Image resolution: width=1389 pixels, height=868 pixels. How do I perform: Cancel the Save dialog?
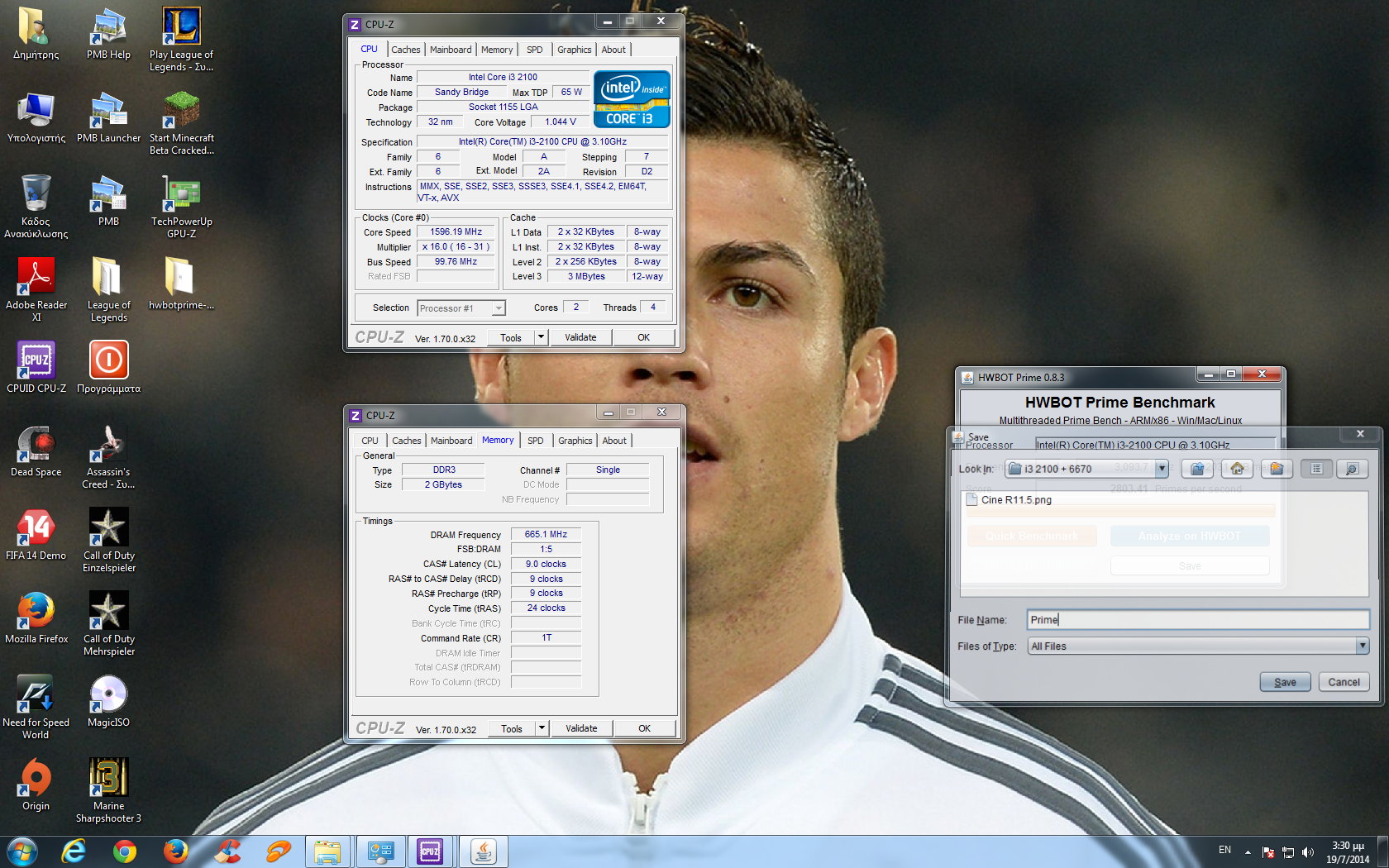tap(1344, 682)
